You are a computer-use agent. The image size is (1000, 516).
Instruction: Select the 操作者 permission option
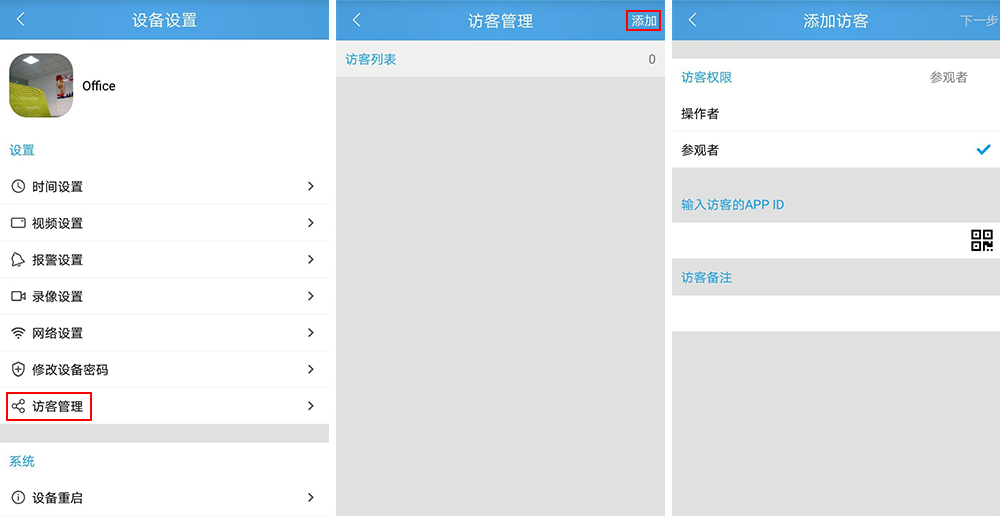point(700,114)
